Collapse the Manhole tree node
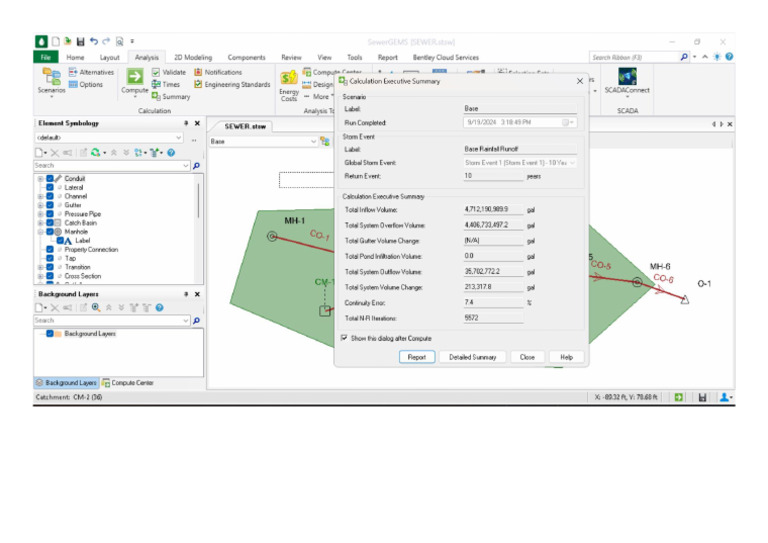768x543 pixels. pyautogui.click(x=41, y=232)
